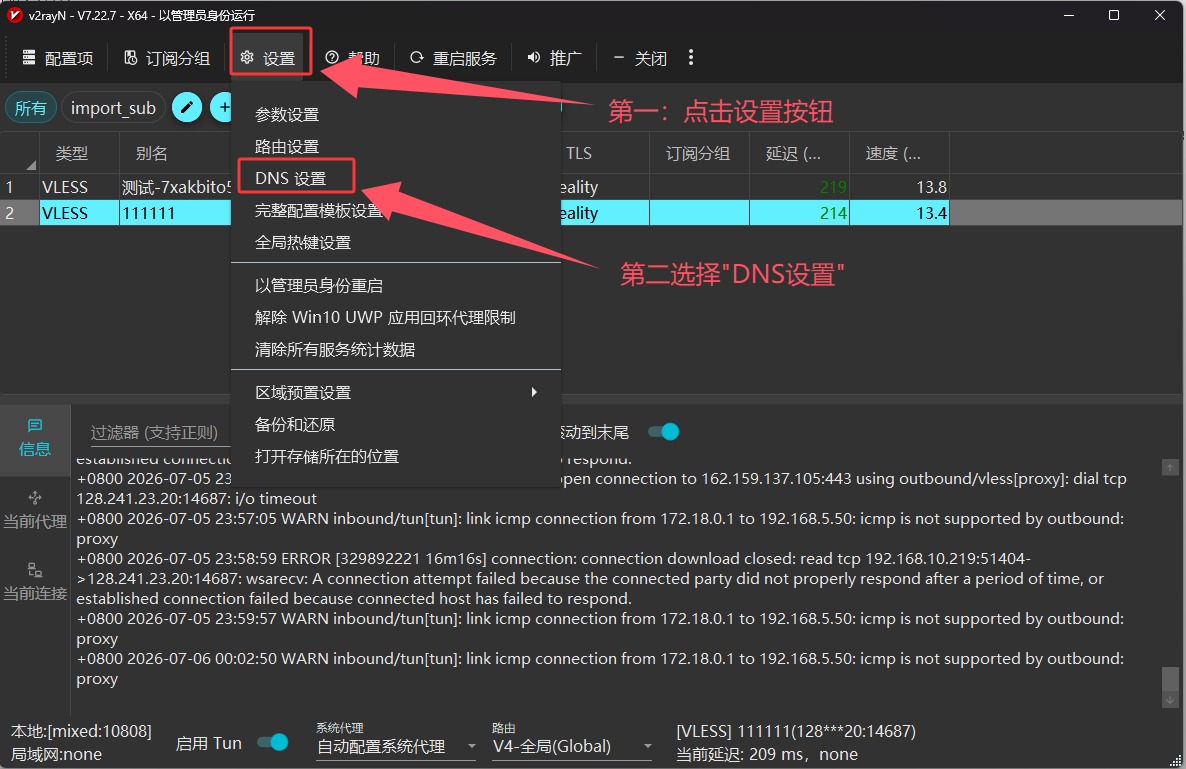Viewport: 1186px width, 769px height.
Task: Choose 打开存储所在的位置 entry
Action: [396, 456]
